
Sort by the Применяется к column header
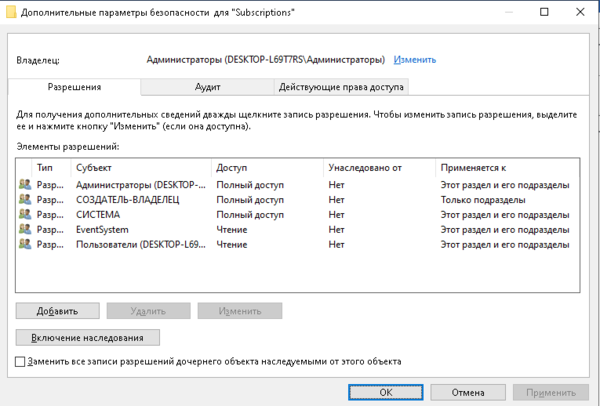tap(507, 168)
